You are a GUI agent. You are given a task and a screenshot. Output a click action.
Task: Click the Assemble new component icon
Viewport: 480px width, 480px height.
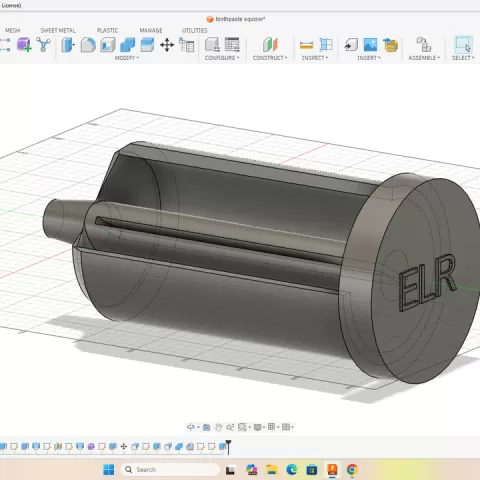tap(424, 45)
